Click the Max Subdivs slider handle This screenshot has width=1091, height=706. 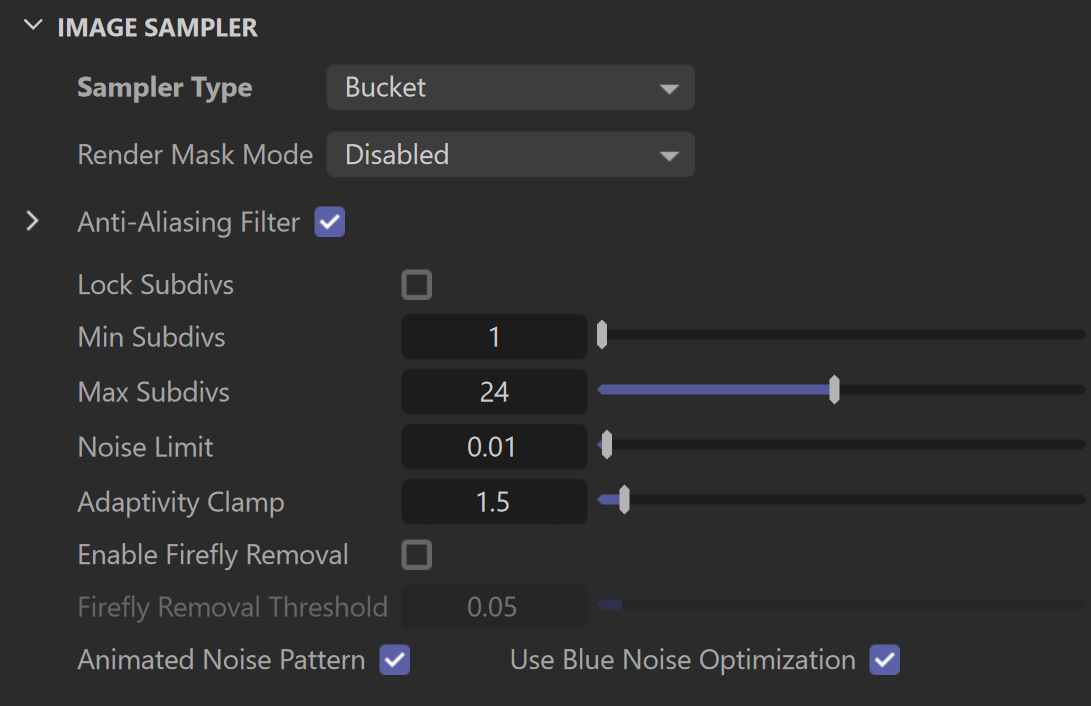tap(834, 390)
